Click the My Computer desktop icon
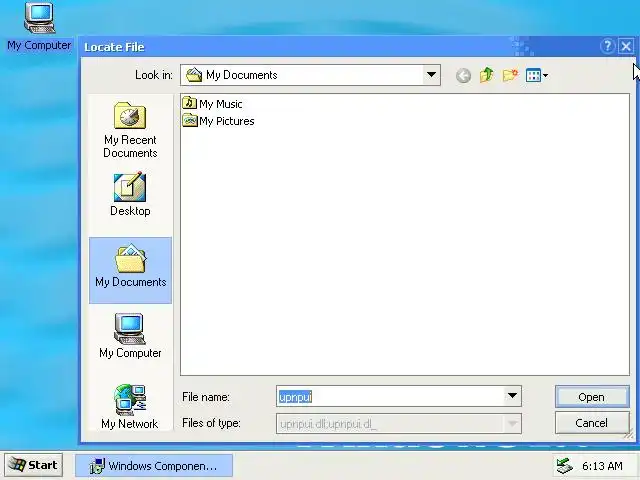 click(x=39, y=27)
